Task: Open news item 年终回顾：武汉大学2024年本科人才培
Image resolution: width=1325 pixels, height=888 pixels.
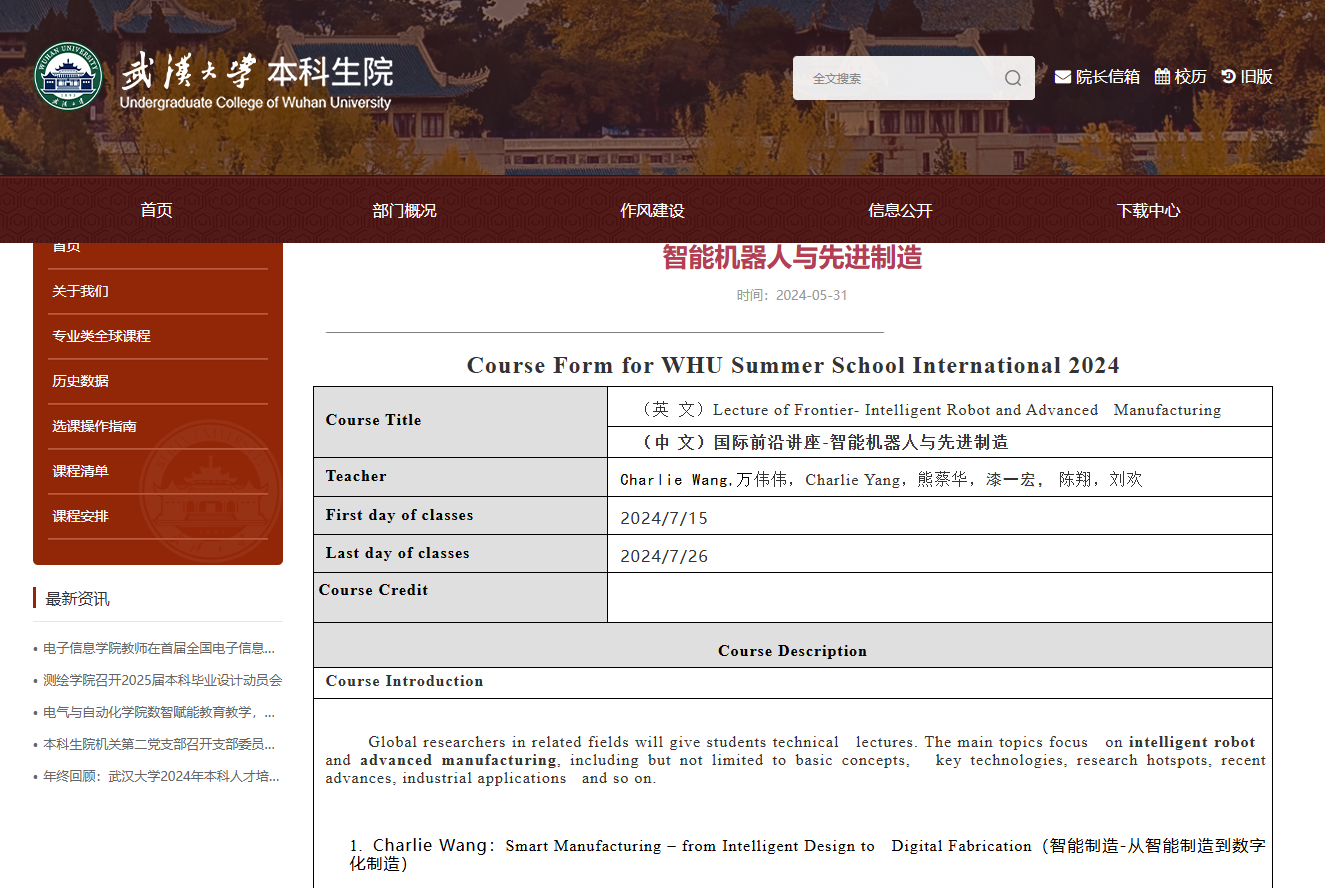Action: (161, 776)
